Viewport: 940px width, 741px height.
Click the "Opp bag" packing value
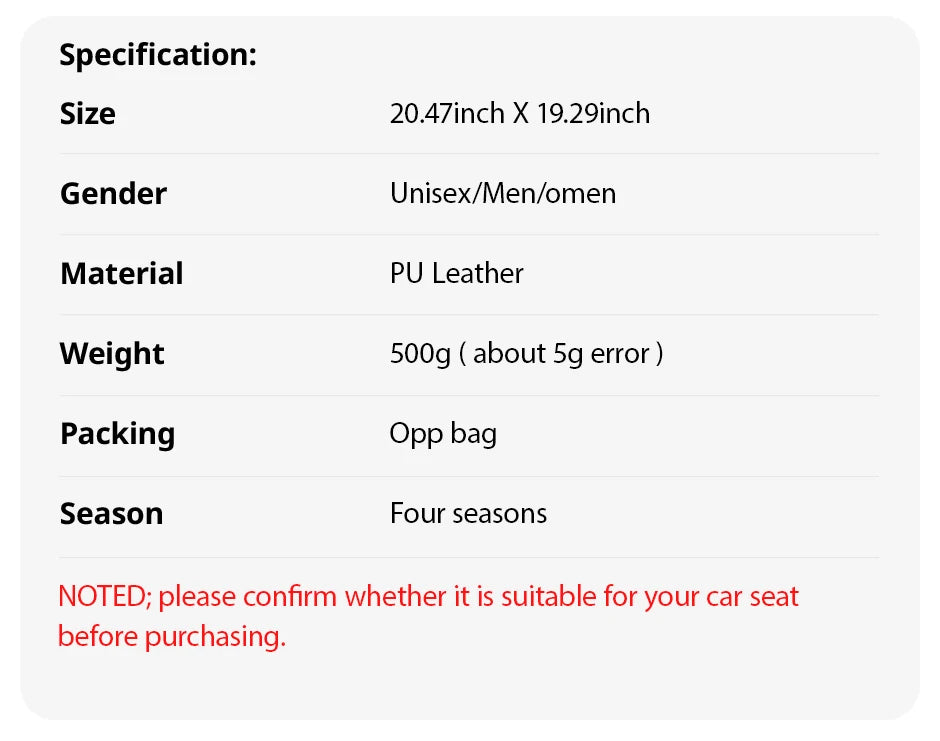point(443,434)
